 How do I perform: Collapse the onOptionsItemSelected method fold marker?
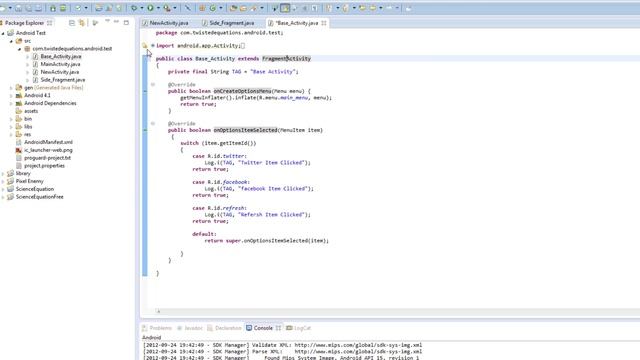pyautogui.click(x=153, y=123)
